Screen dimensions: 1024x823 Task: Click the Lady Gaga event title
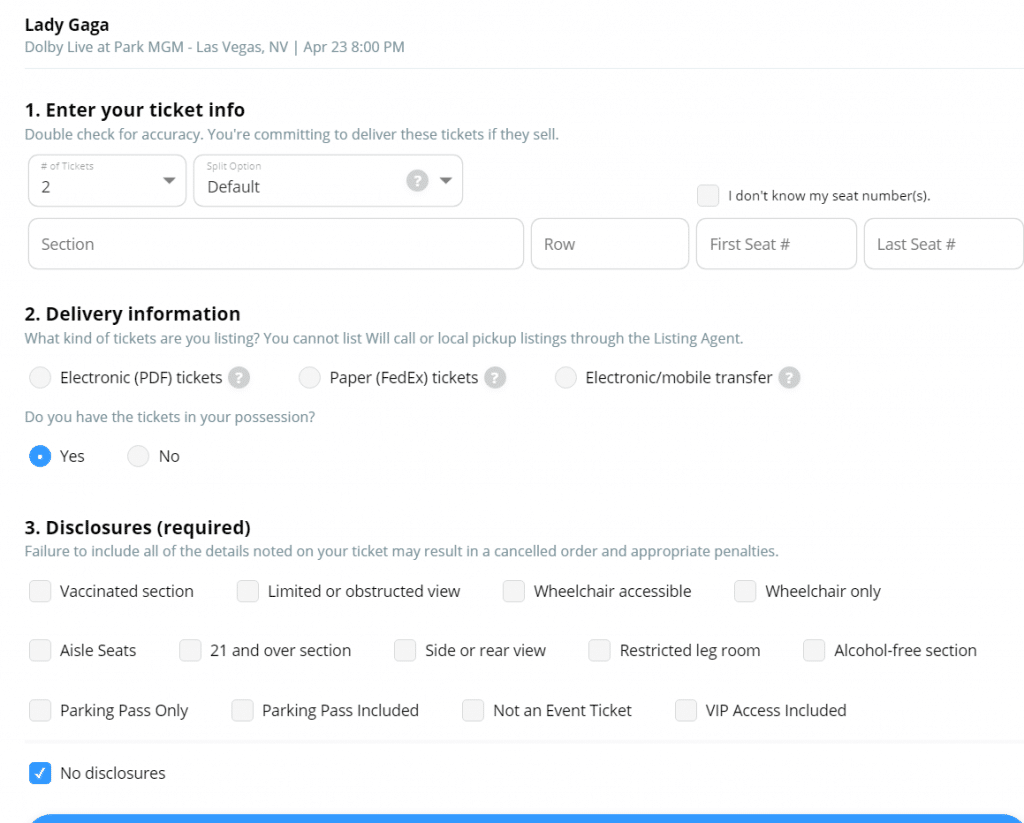tap(67, 25)
